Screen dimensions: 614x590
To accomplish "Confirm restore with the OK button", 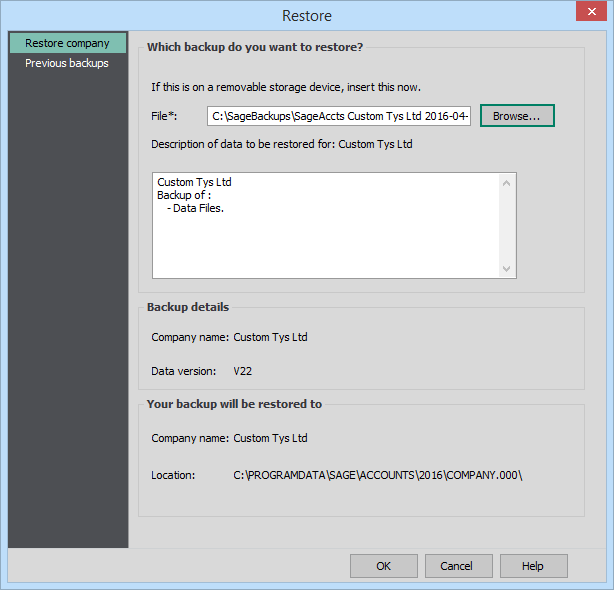I will tap(384, 566).
